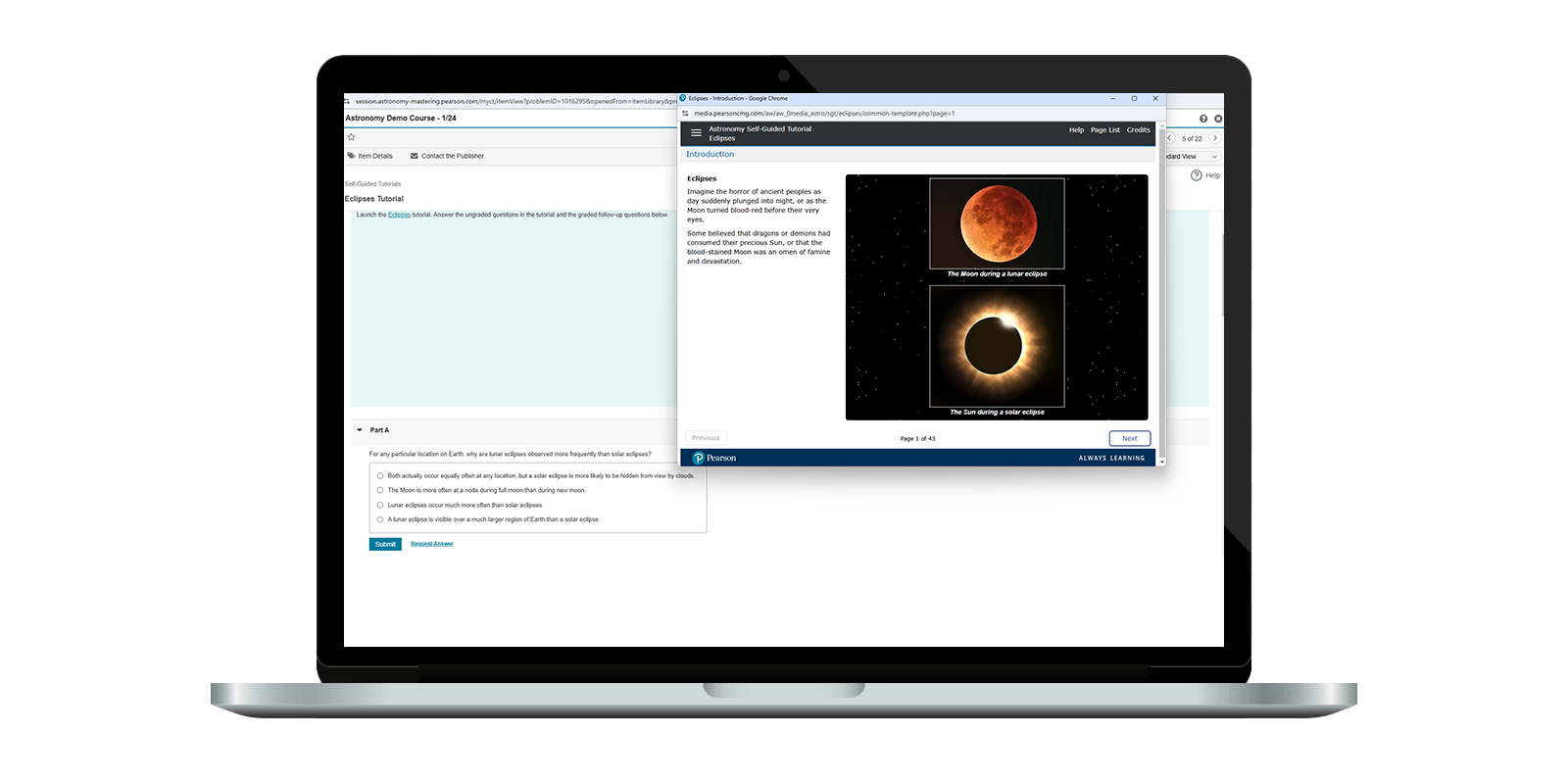This screenshot has width=1568, height=784.
Task: Click the circled question mark Help icon
Action: [x=1196, y=175]
